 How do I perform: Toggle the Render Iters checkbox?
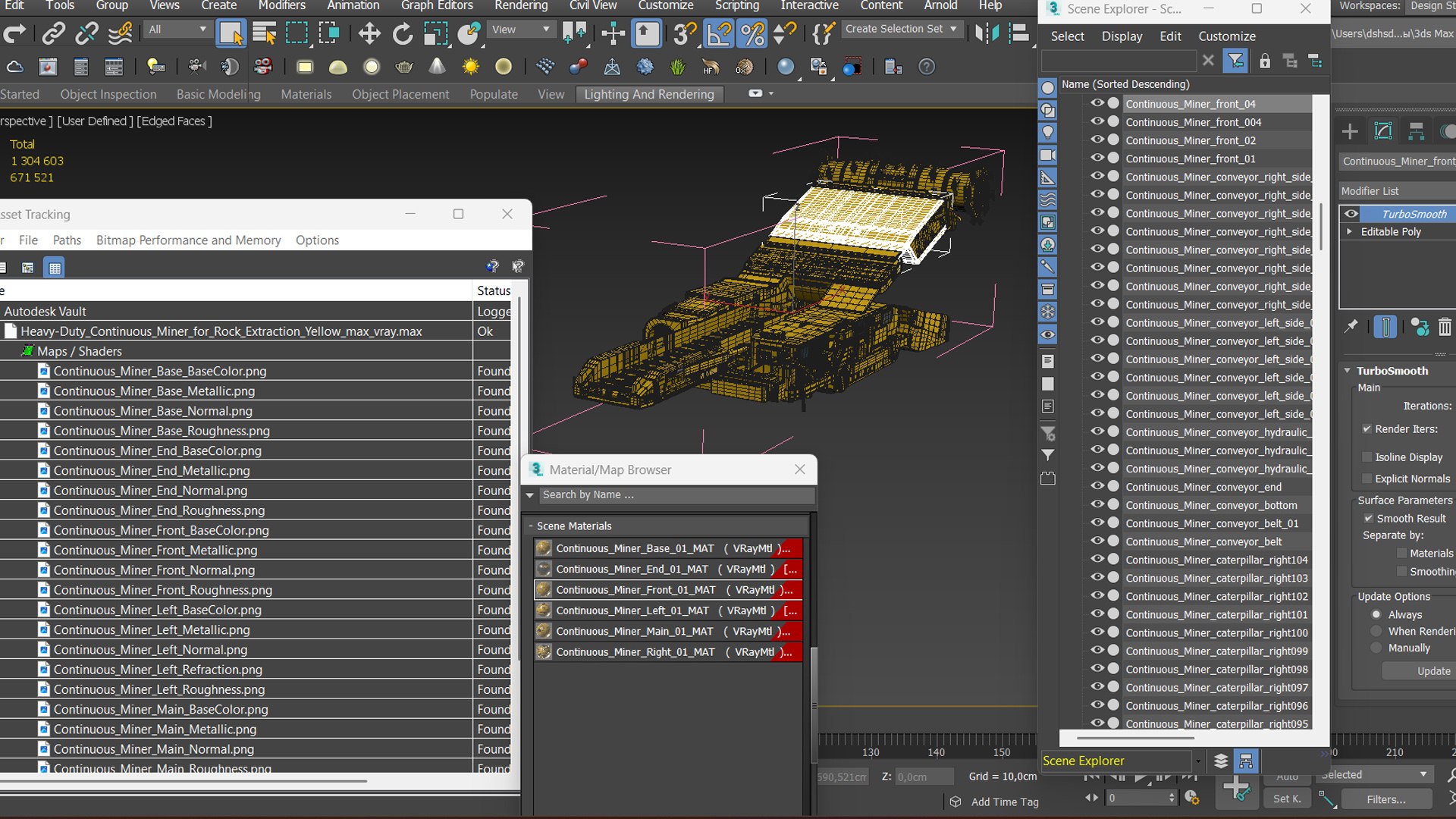click(x=1367, y=429)
